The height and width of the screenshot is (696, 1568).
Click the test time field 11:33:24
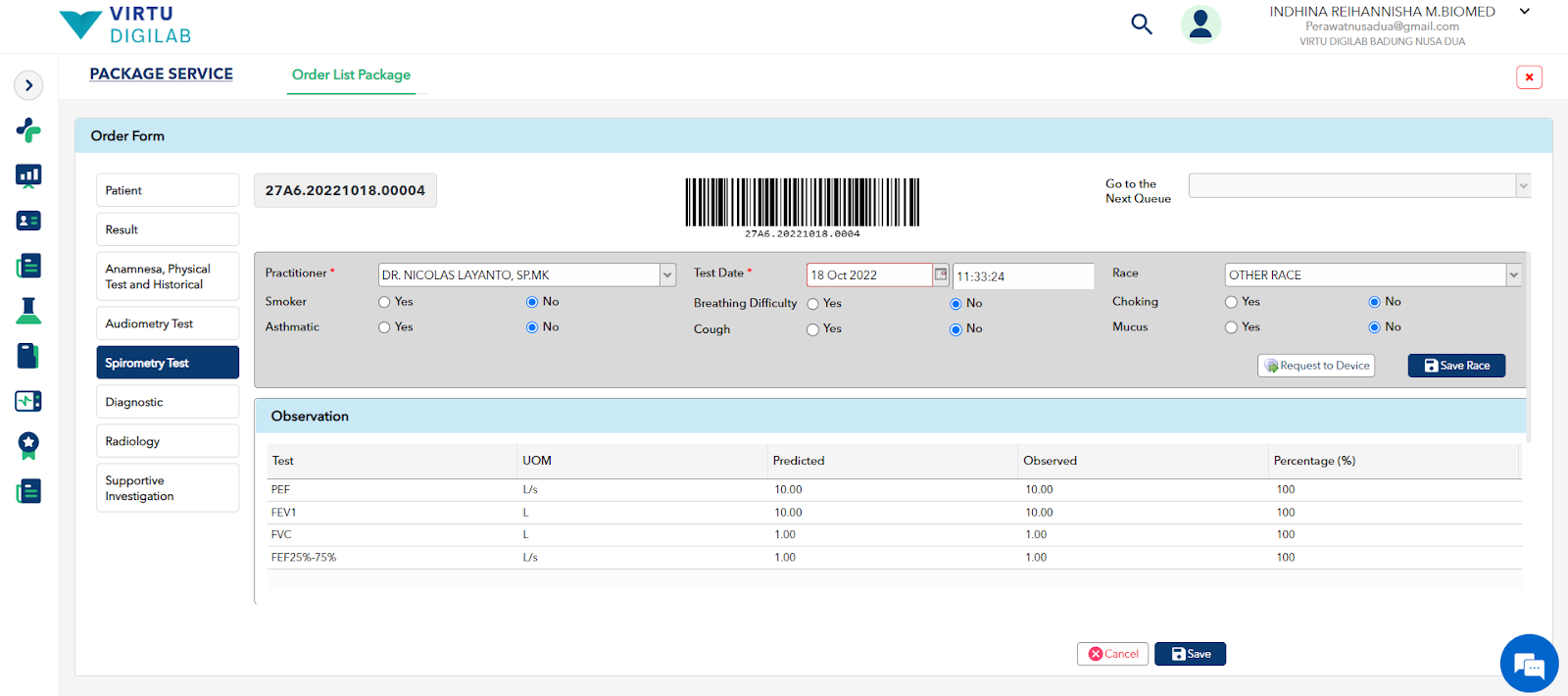tap(1023, 276)
